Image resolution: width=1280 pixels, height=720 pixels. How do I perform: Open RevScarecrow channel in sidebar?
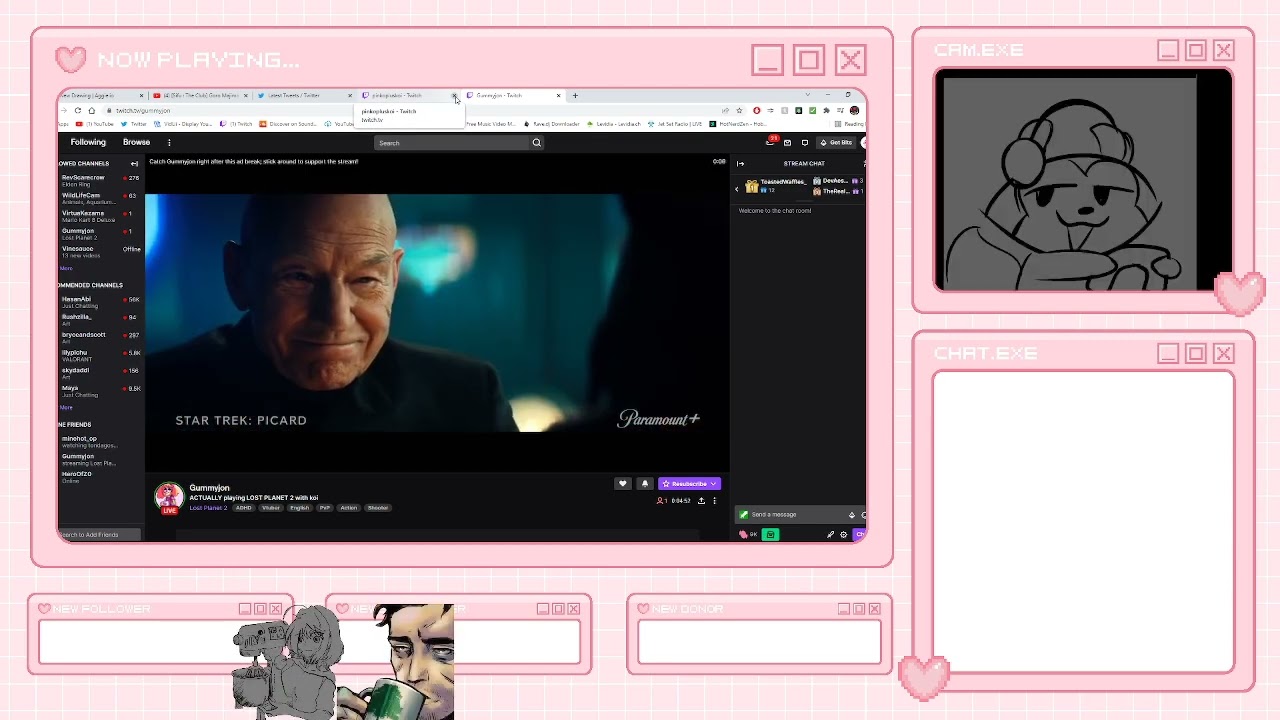coord(100,180)
